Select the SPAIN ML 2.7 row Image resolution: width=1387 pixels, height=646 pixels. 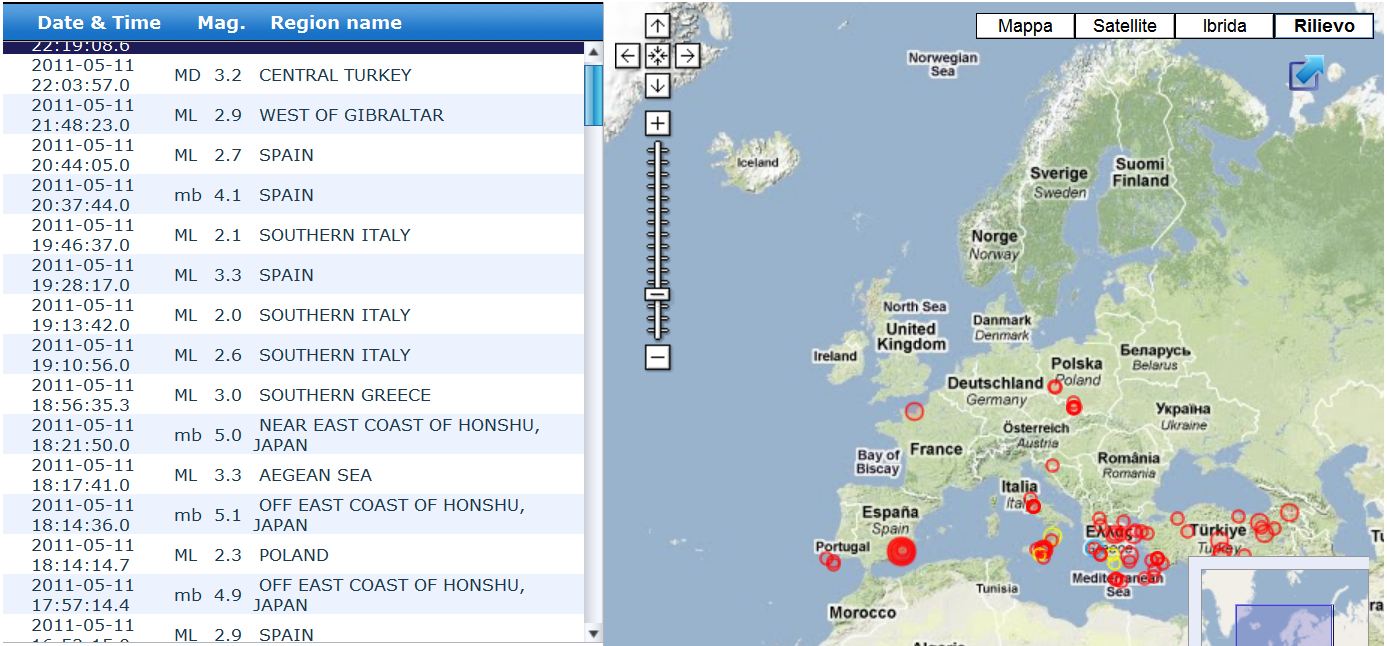click(x=293, y=154)
